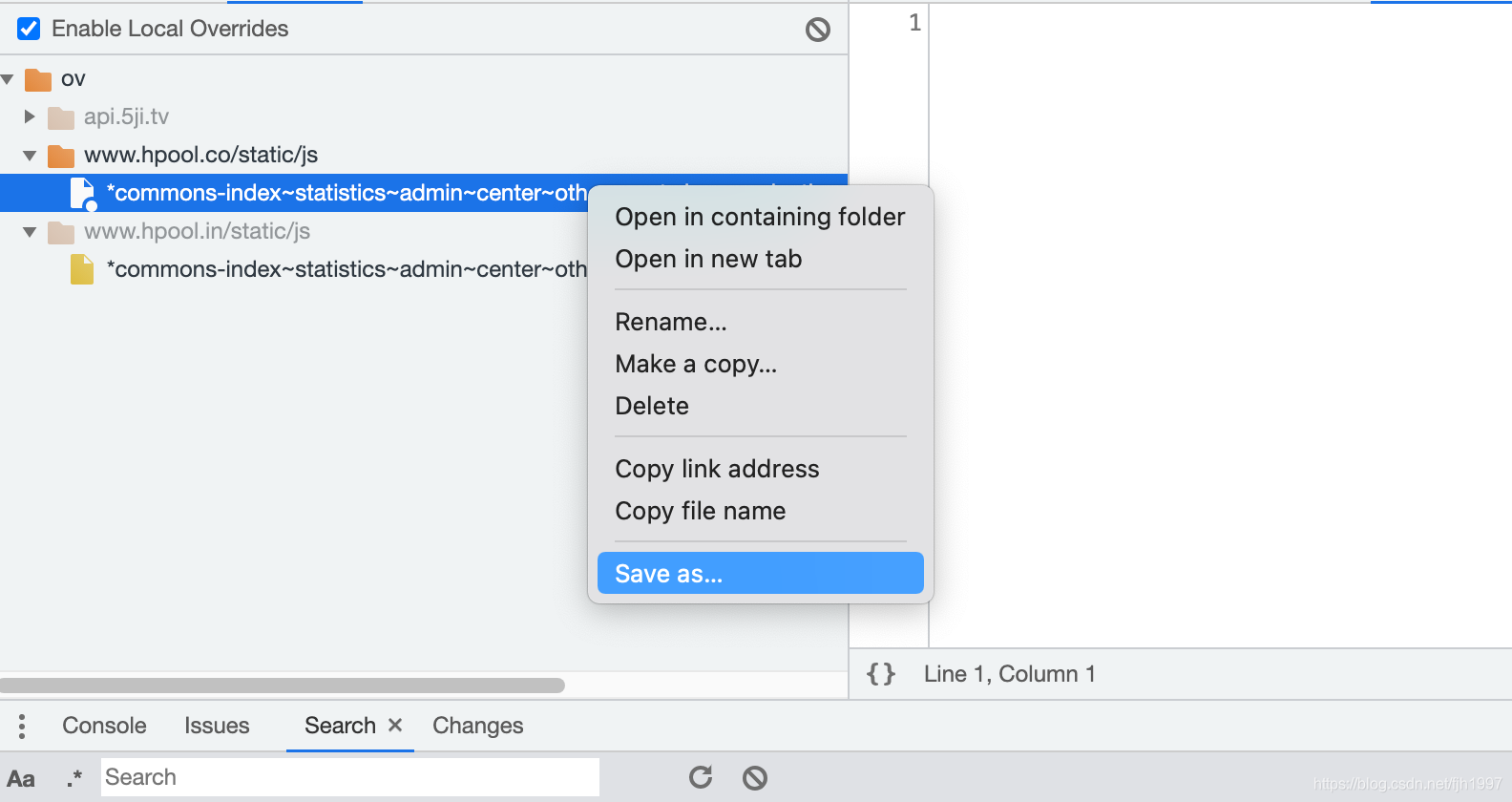This screenshot has width=1512, height=802.
Task: Click the clear overrides configuration icon
Action: [817, 30]
